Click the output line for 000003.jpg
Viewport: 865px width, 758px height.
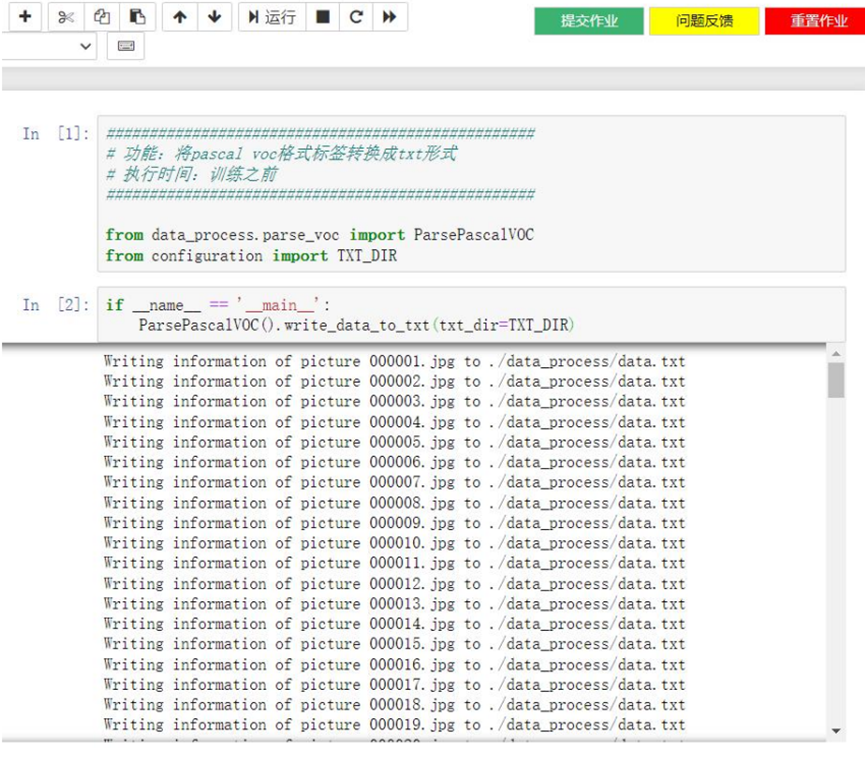[394, 402]
